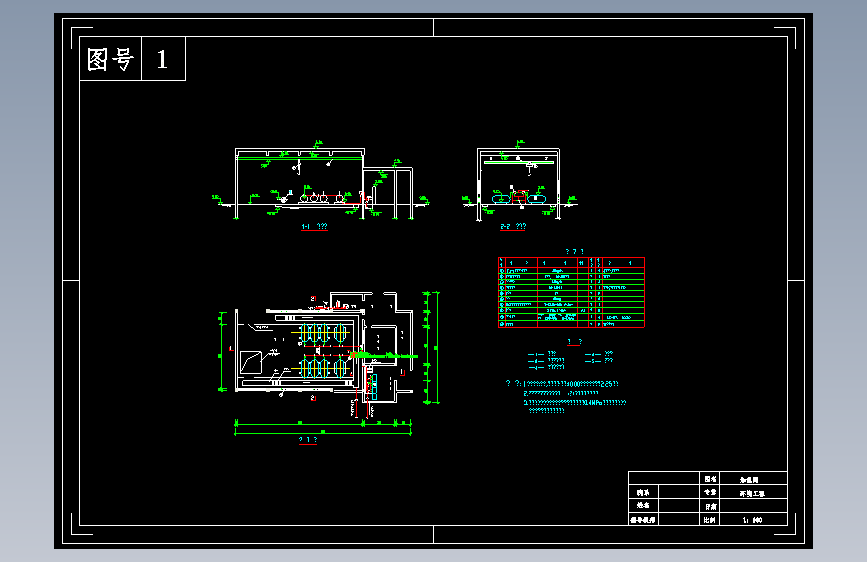The height and width of the screenshot is (562, 867).
Task: Select the floor plan view drawing
Action: (x=330, y=363)
